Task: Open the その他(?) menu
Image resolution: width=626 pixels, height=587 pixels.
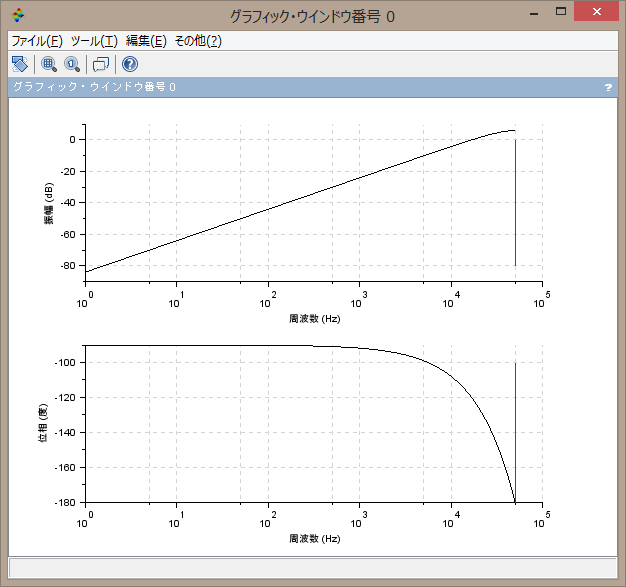Action: coord(198,41)
